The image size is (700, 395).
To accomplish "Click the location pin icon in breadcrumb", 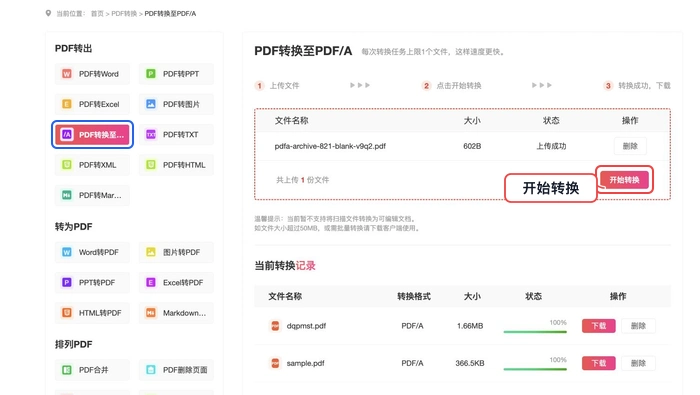I will pos(48,13).
